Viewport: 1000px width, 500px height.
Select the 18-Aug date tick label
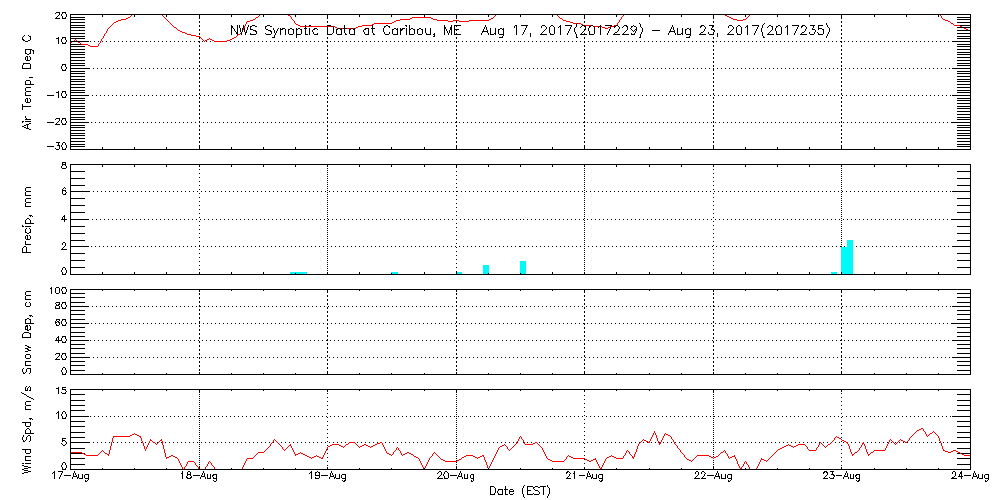(x=200, y=478)
